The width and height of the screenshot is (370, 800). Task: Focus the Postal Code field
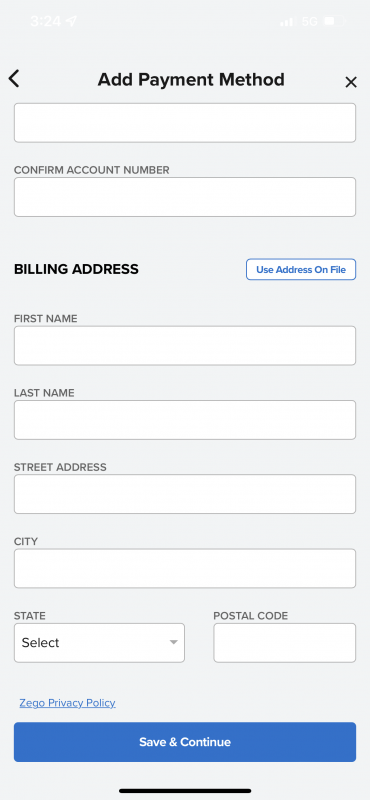285,643
